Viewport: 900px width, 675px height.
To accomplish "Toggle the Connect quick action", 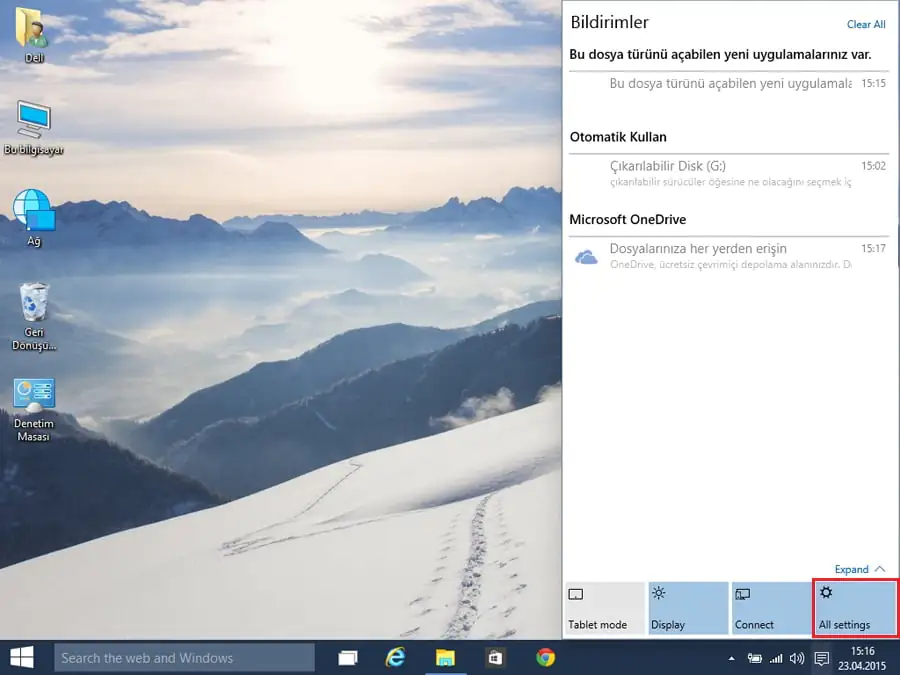I will click(771, 608).
